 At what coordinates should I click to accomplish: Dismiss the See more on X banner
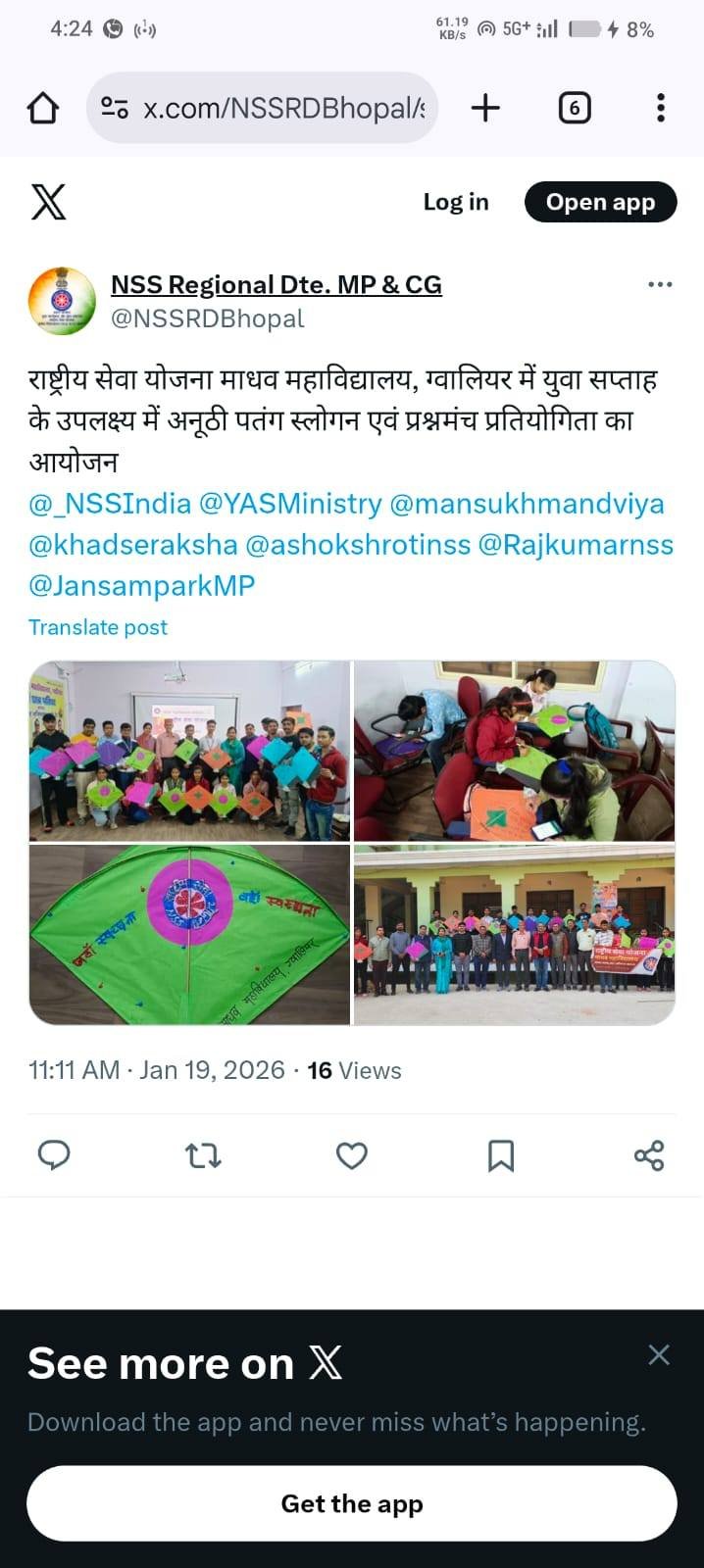[x=659, y=1354]
